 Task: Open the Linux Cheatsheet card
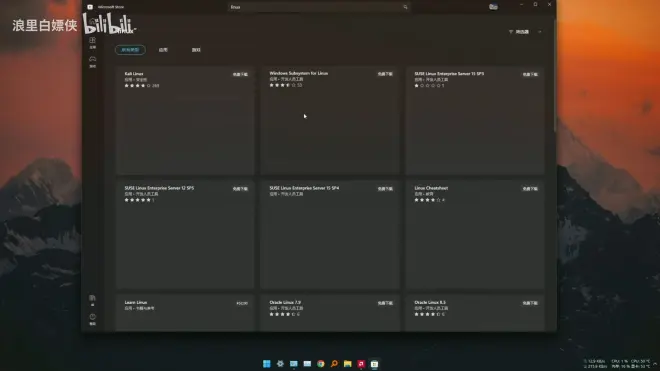tap(475, 235)
